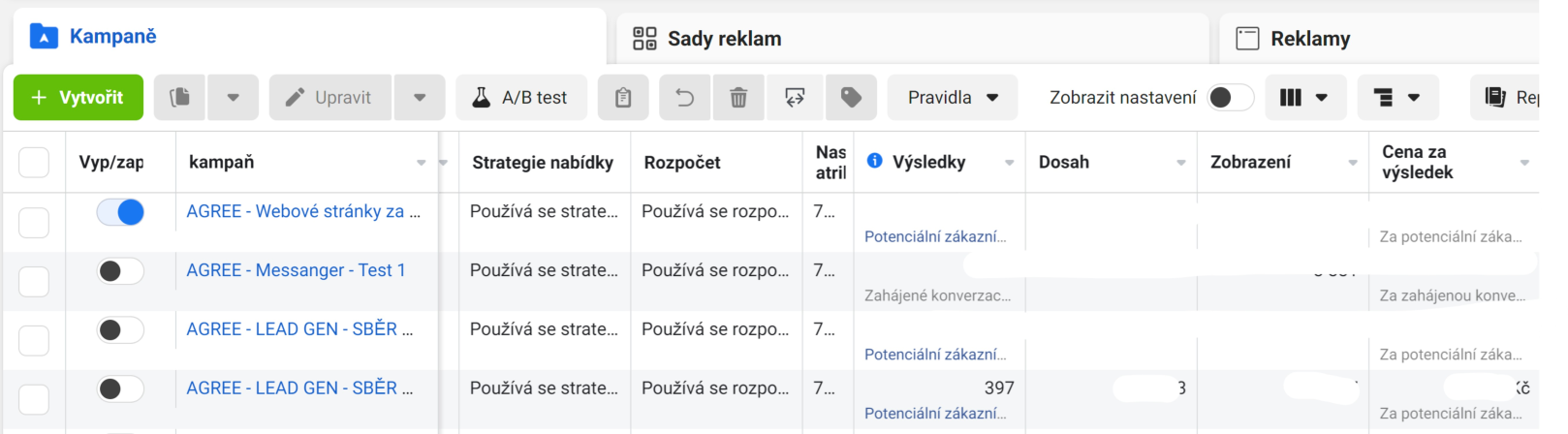Toggle Zobrazit nastavení switch
This screenshot has height=434, width=1568.
(x=1231, y=98)
